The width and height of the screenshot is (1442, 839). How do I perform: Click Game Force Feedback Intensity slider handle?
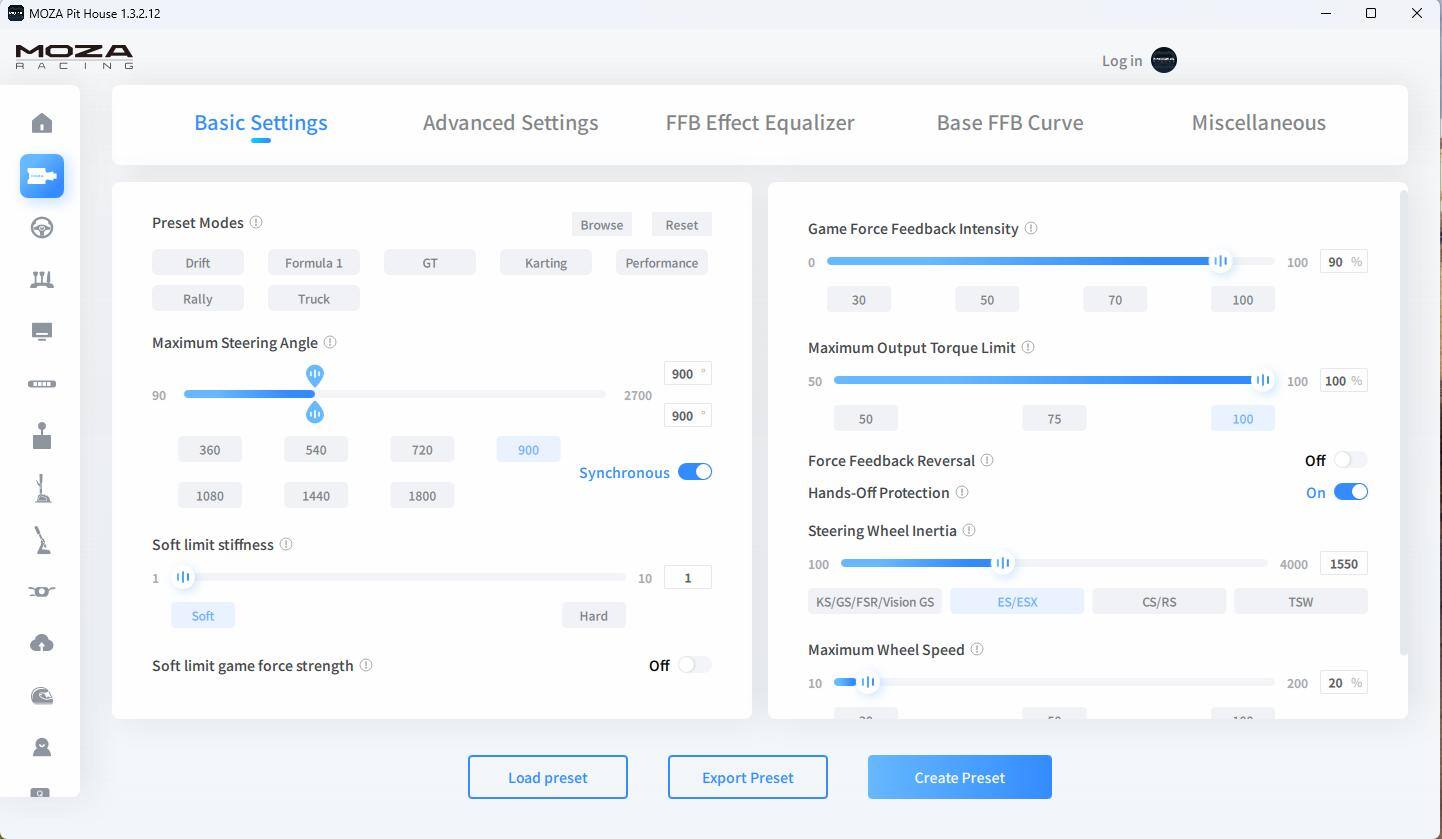point(1220,261)
